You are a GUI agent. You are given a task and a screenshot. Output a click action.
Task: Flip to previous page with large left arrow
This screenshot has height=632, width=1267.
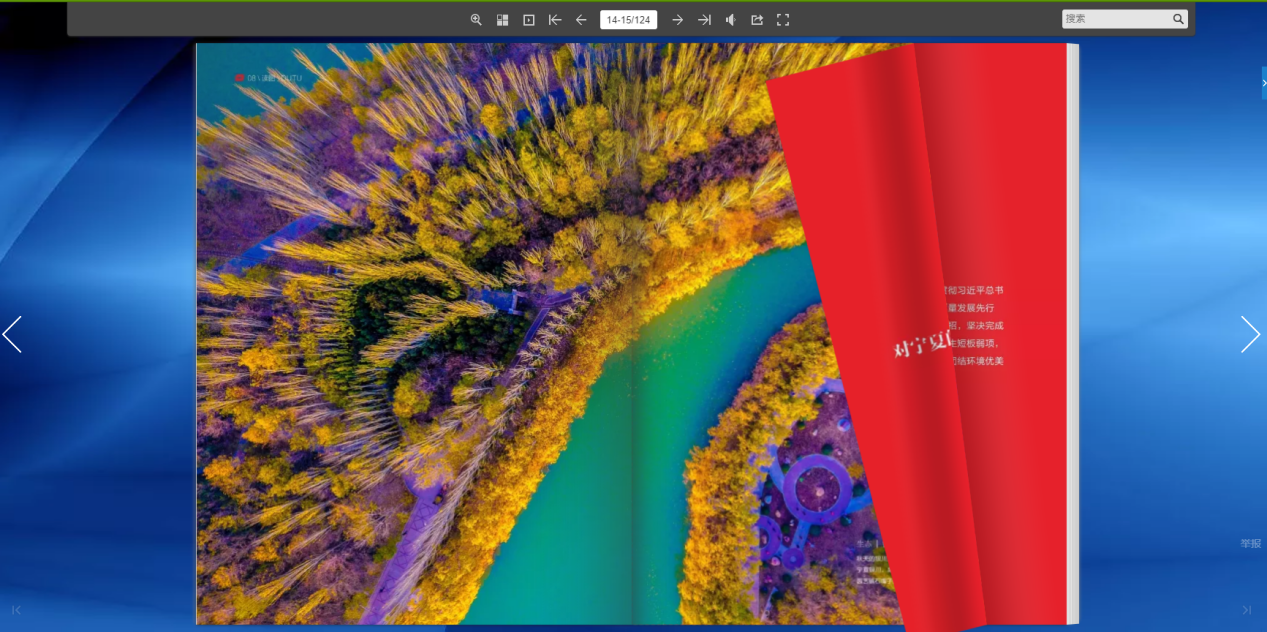click(x=12, y=335)
